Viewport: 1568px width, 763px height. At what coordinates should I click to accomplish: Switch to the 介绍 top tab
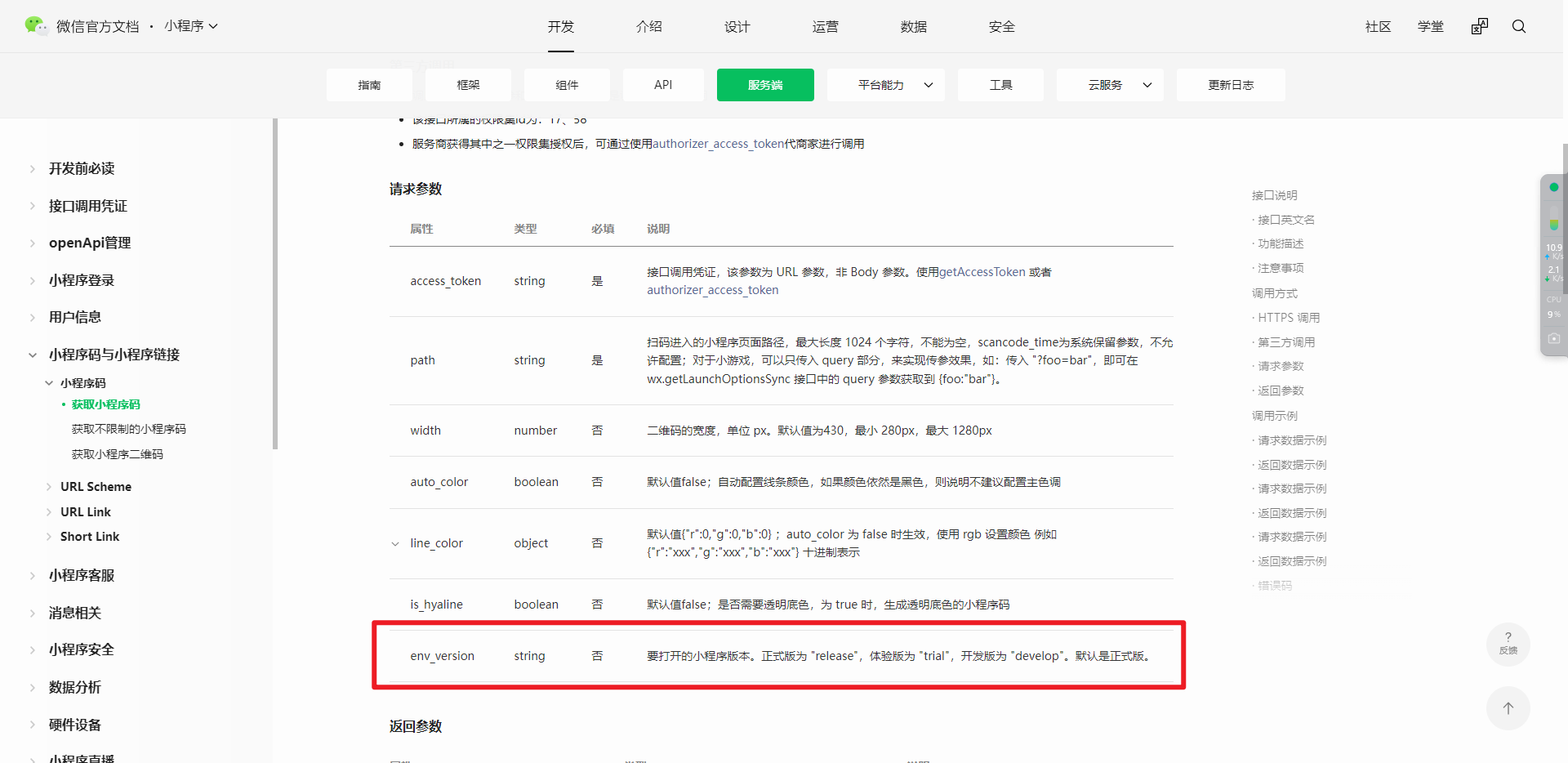pyautogui.click(x=649, y=27)
